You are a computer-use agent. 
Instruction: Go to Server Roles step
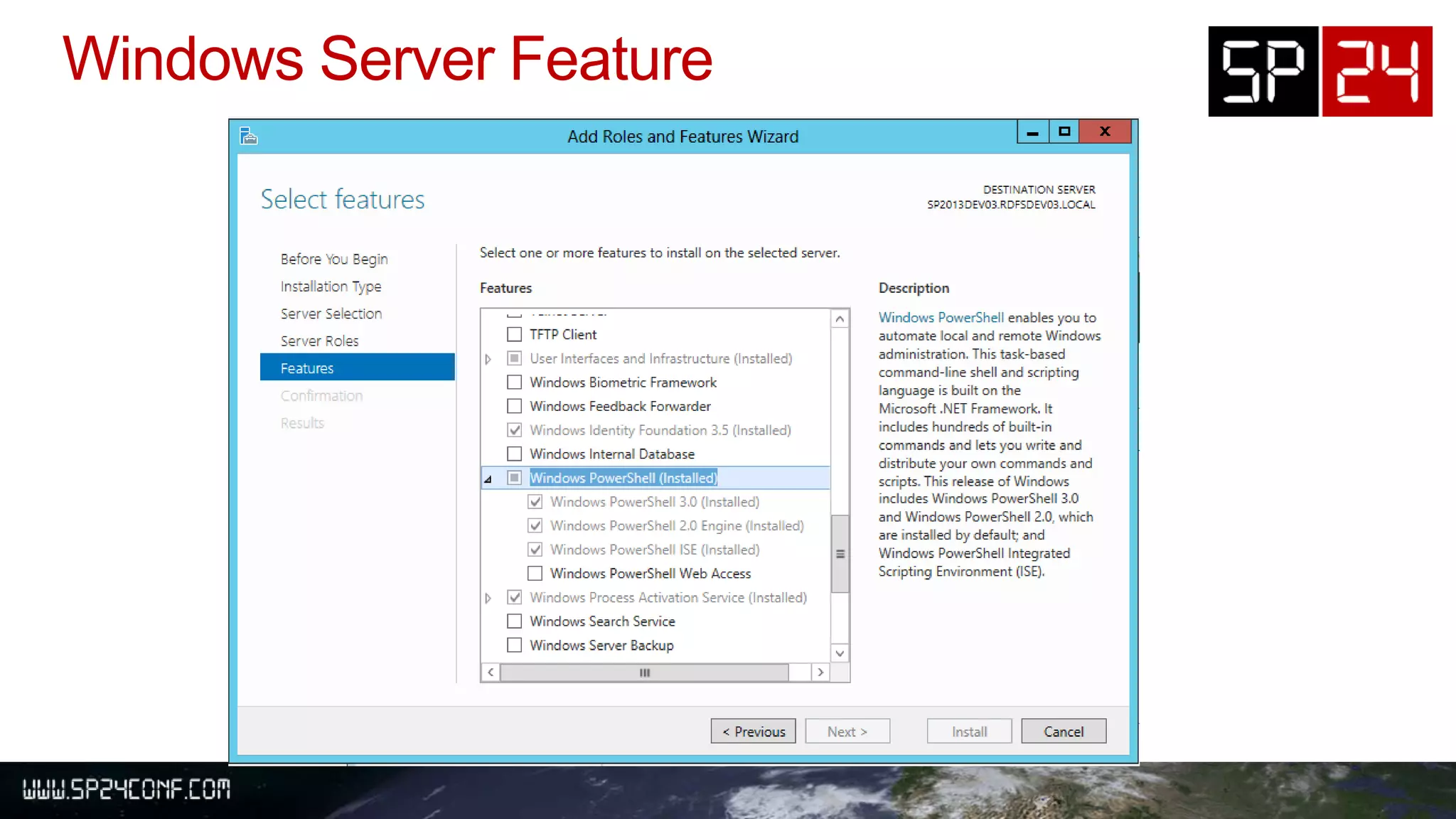click(x=319, y=341)
